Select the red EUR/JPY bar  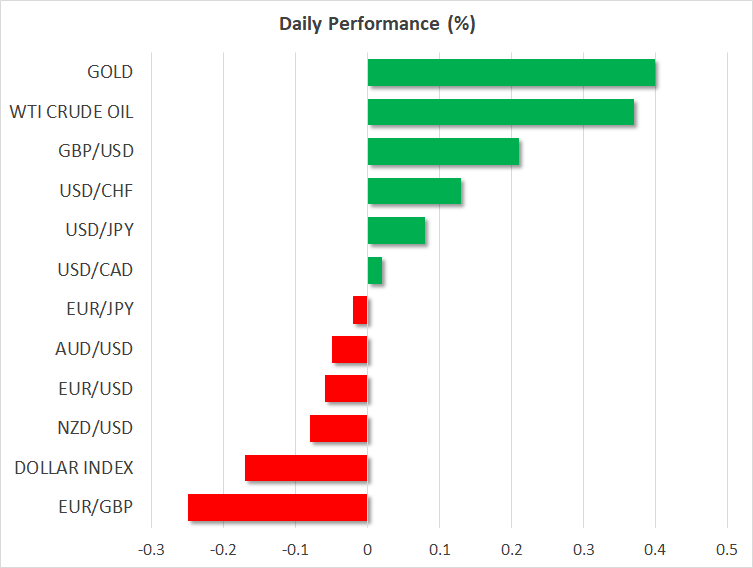click(361, 310)
